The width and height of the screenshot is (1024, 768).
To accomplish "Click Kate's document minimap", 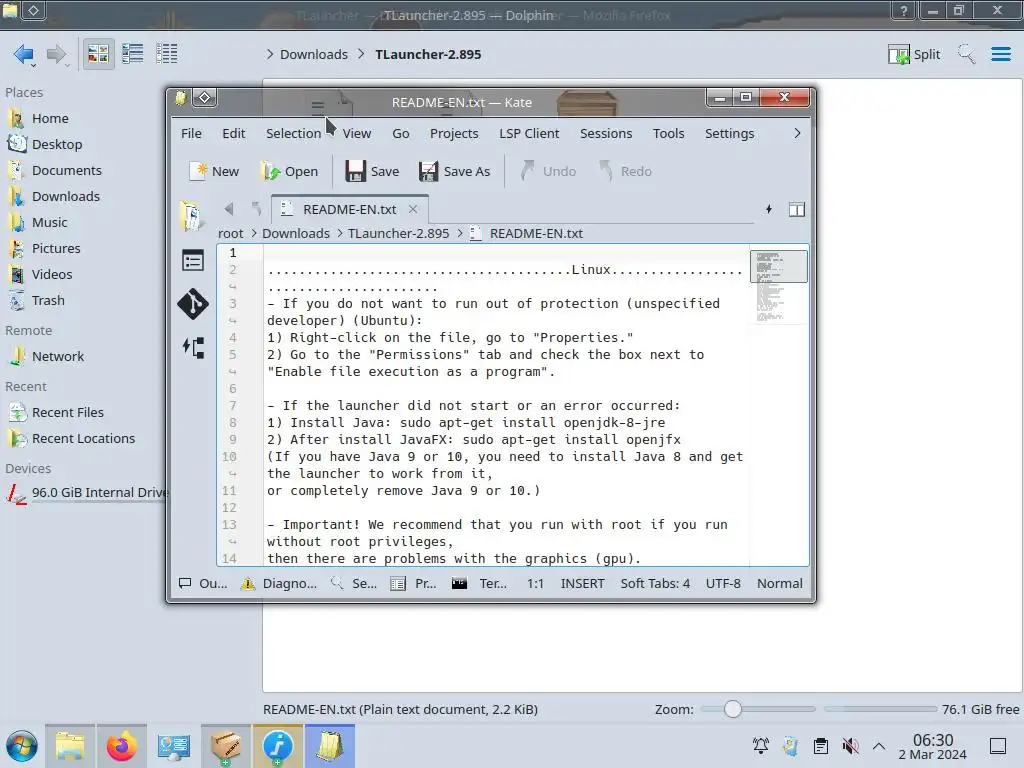I will (x=778, y=287).
